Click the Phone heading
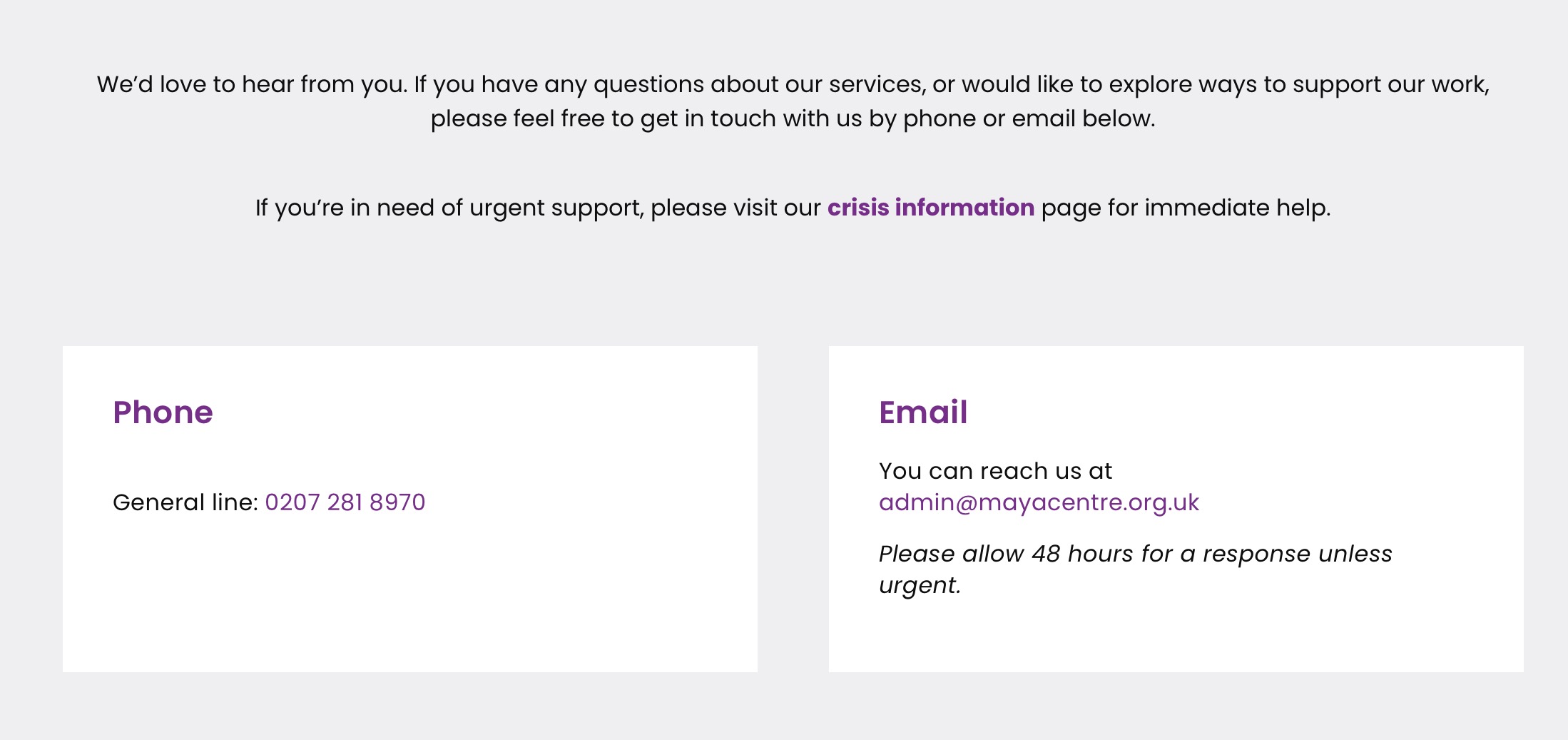Viewport: 1568px width, 740px height. click(163, 412)
